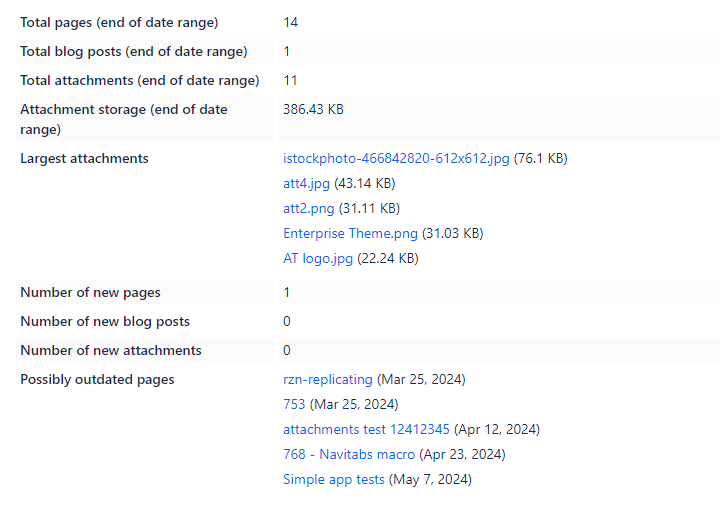Click the Number of new attachments label
Screen dimensions: 726x506
pos(110,350)
